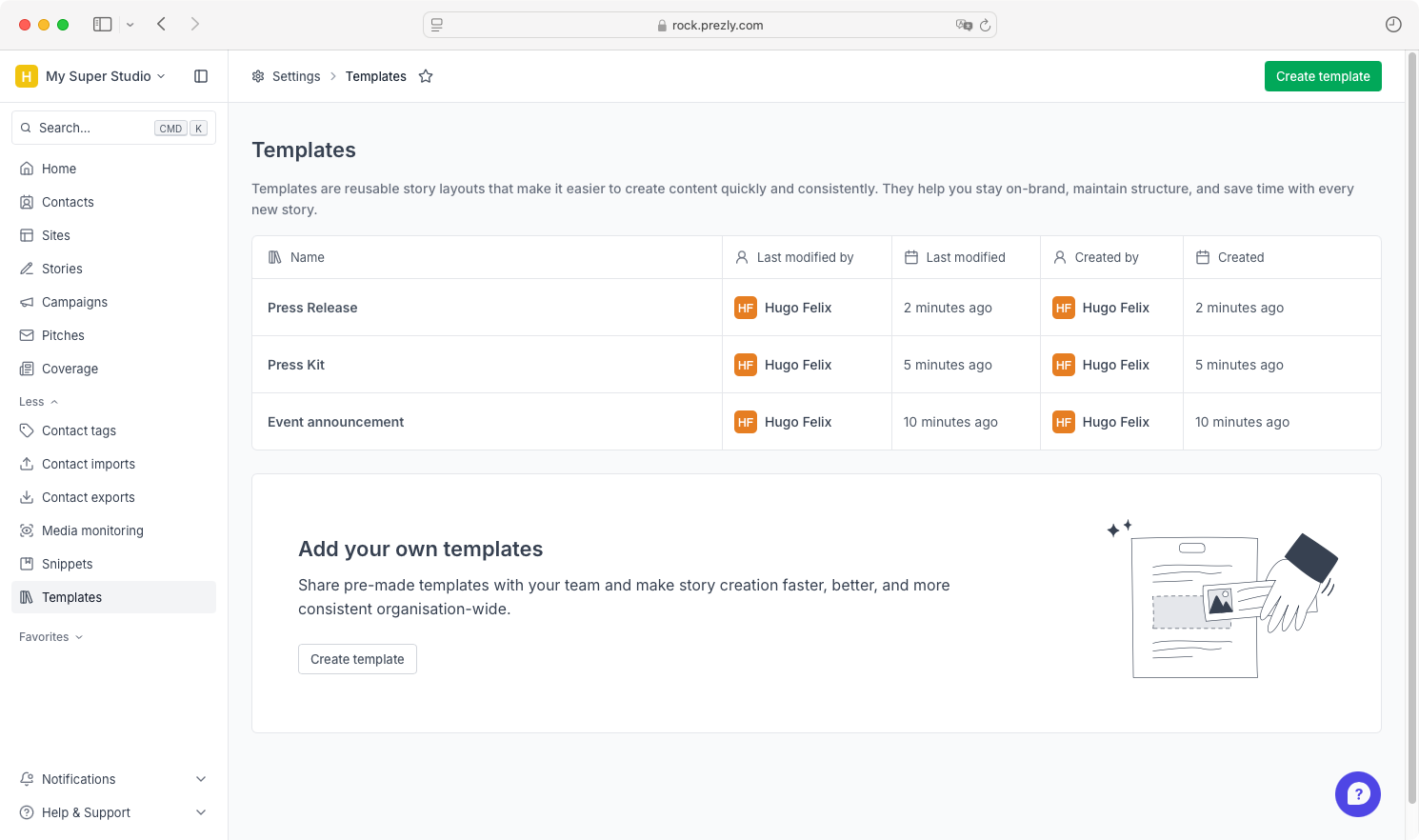
Task: Click the Contact tags icon
Action: [27, 430]
